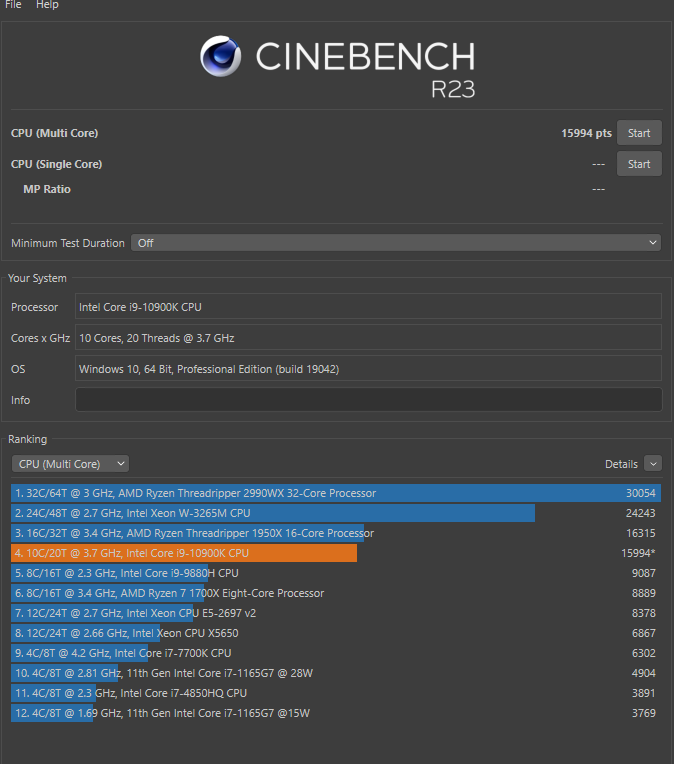Click the 24243 score value
The height and width of the screenshot is (764, 674).
(640, 513)
